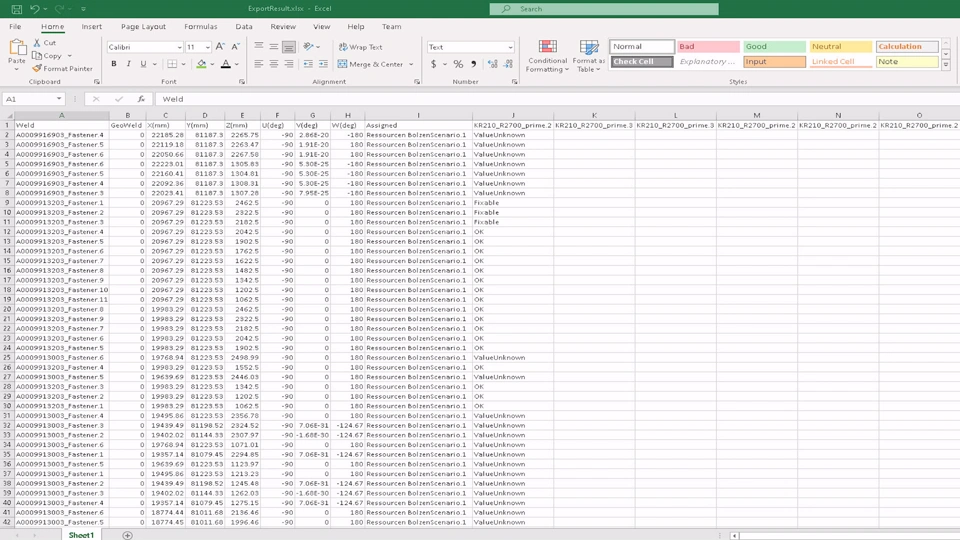Set Middle Align vertical alignment
The width and height of the screenshot is (960, 540).
274,47
